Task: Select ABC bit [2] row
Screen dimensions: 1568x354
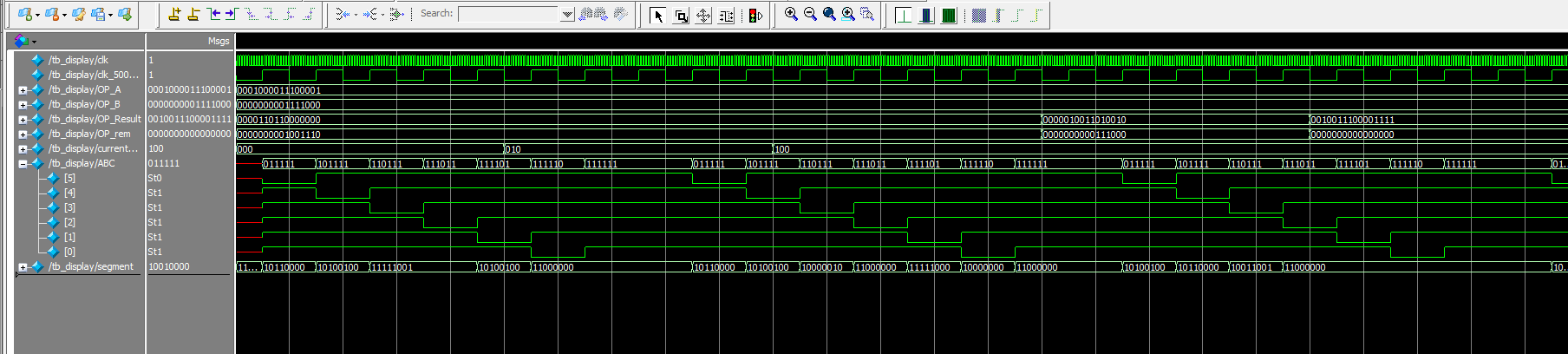Action: (69, 222)
